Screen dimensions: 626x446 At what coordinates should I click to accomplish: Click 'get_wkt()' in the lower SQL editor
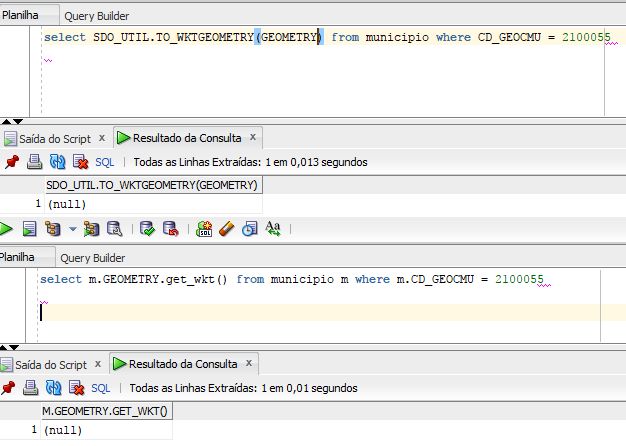pyautogui.click(x=196, y=279)
